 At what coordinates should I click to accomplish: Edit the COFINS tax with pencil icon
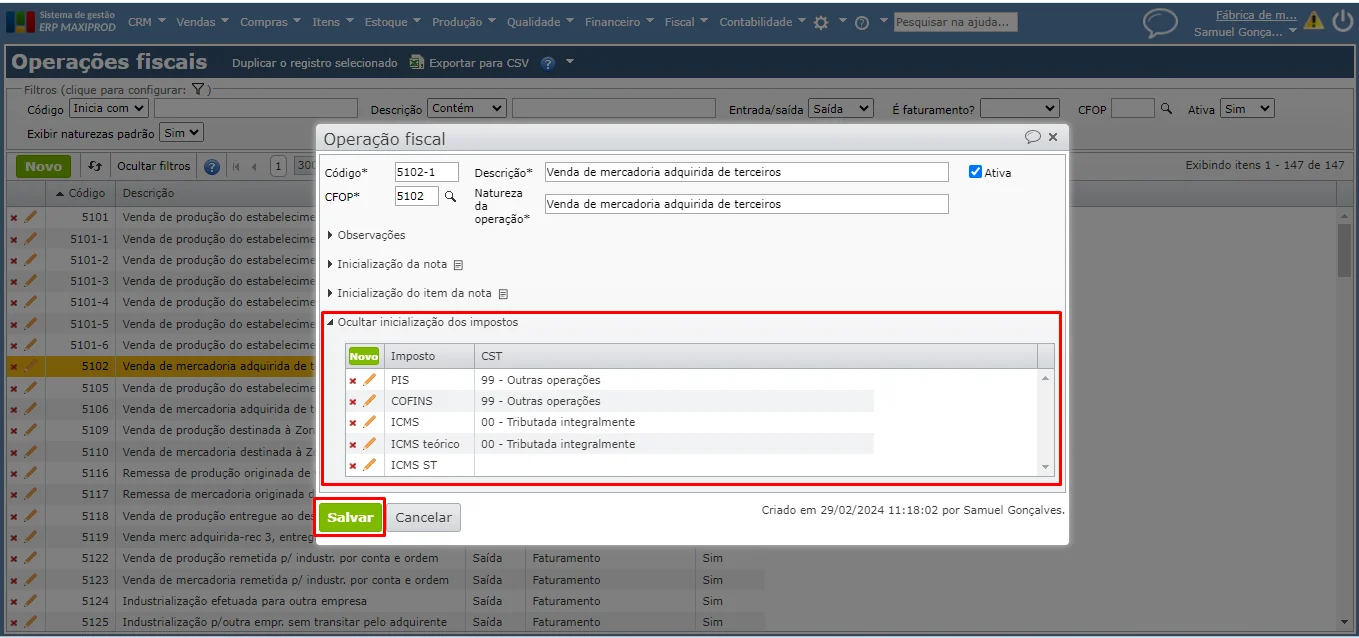(x=370, y=401)
